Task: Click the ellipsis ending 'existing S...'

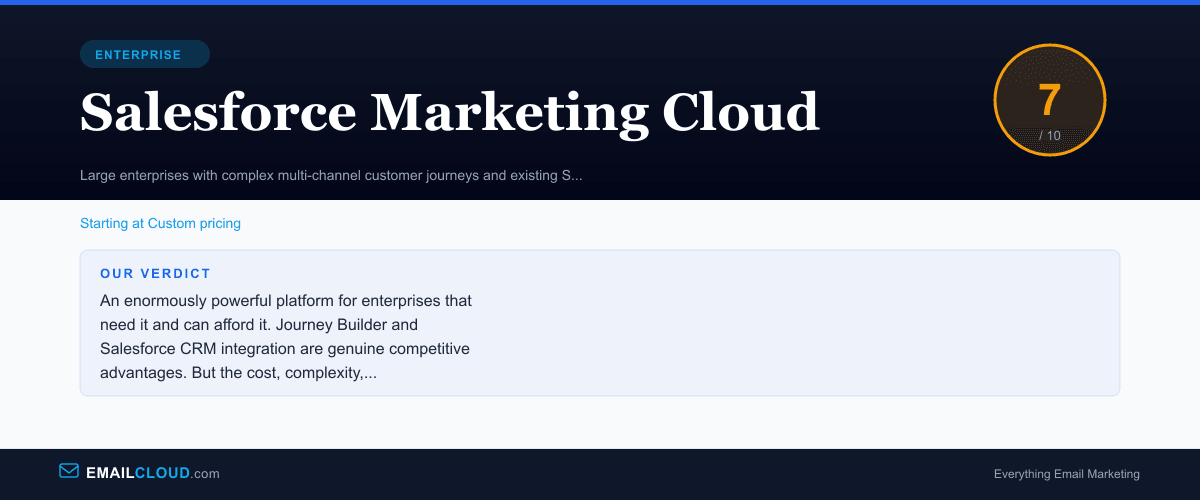Action: [571, 176]
